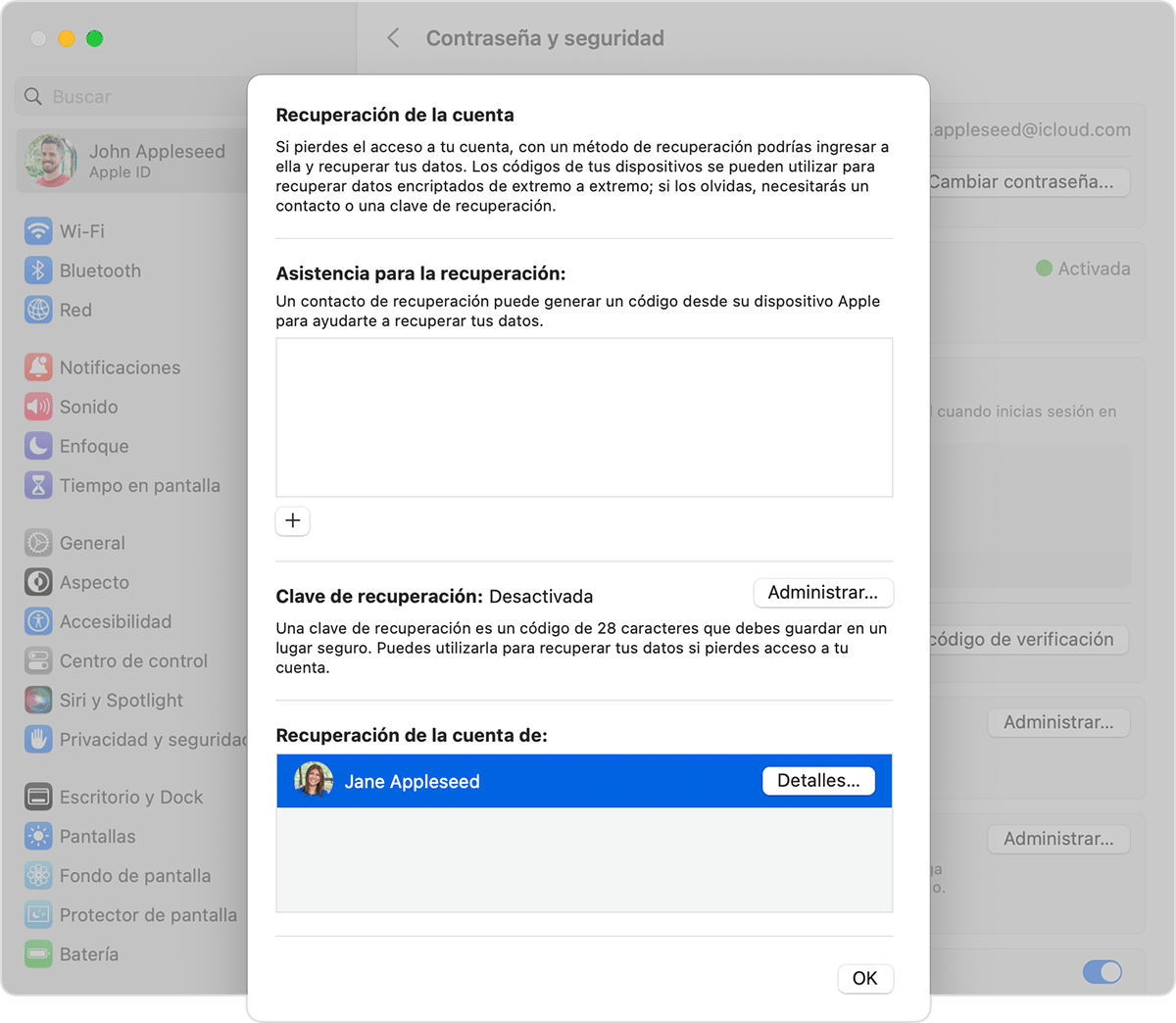1176x1023 pixels.
Task: Select General in the sidebar
Action: click(x=92, y=543)
